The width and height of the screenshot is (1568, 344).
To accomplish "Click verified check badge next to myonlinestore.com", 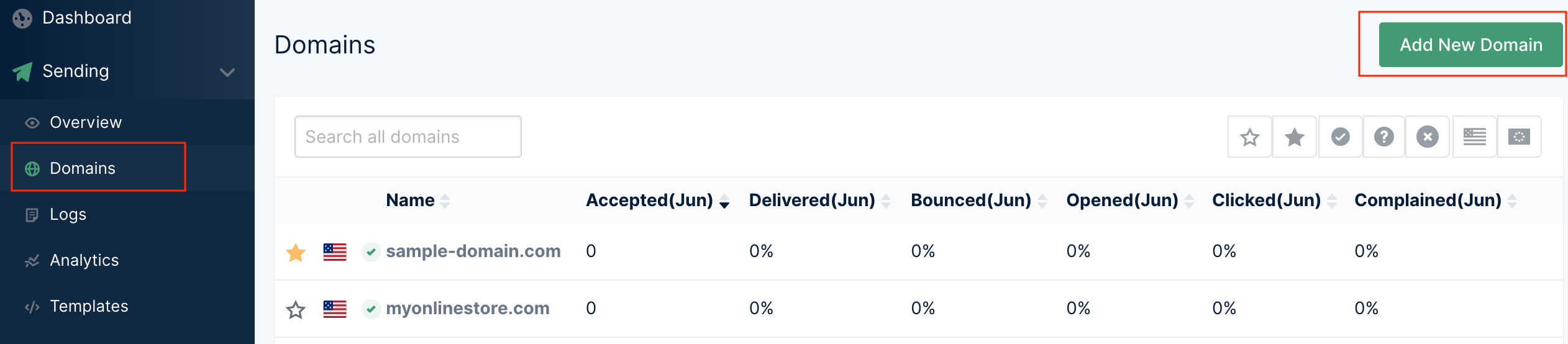I will point(371,309).
